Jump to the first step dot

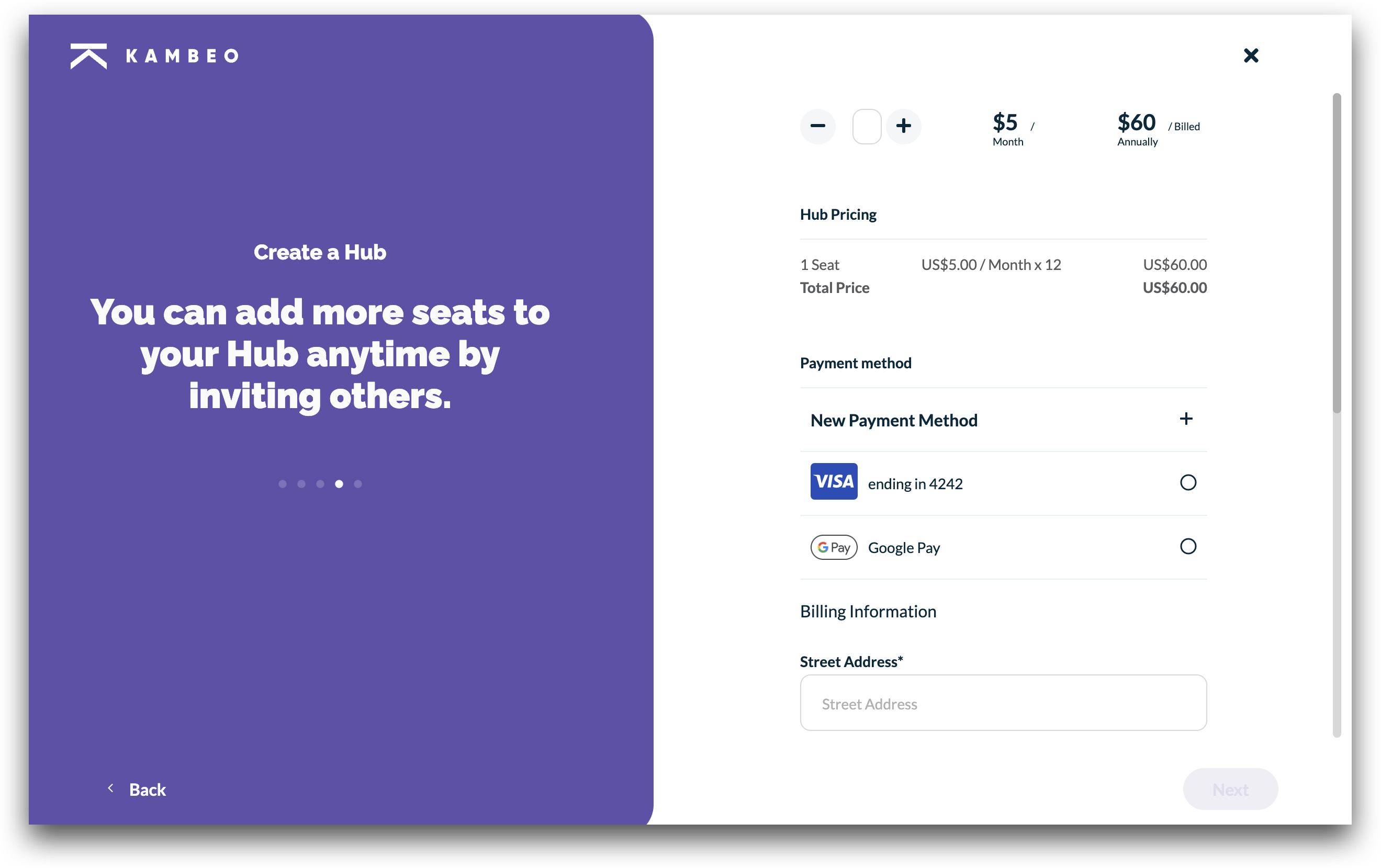click(282, 484)
